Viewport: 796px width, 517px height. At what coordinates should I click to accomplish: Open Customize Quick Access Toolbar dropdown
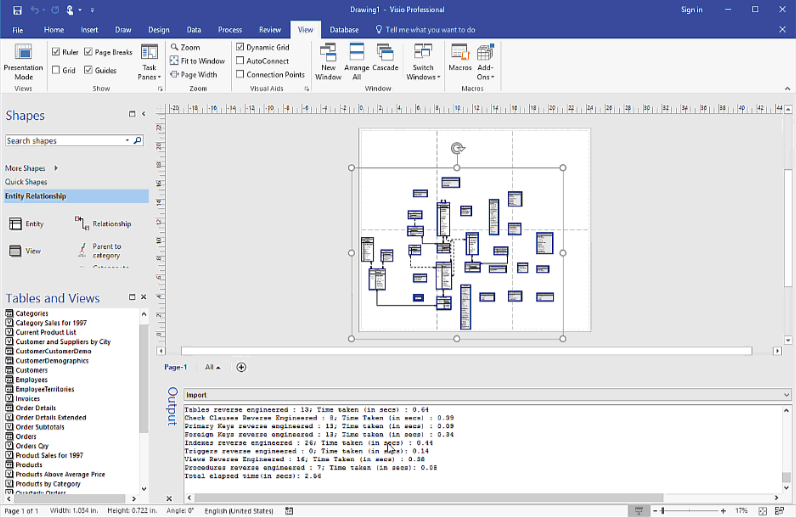click(x=92, y=10)
